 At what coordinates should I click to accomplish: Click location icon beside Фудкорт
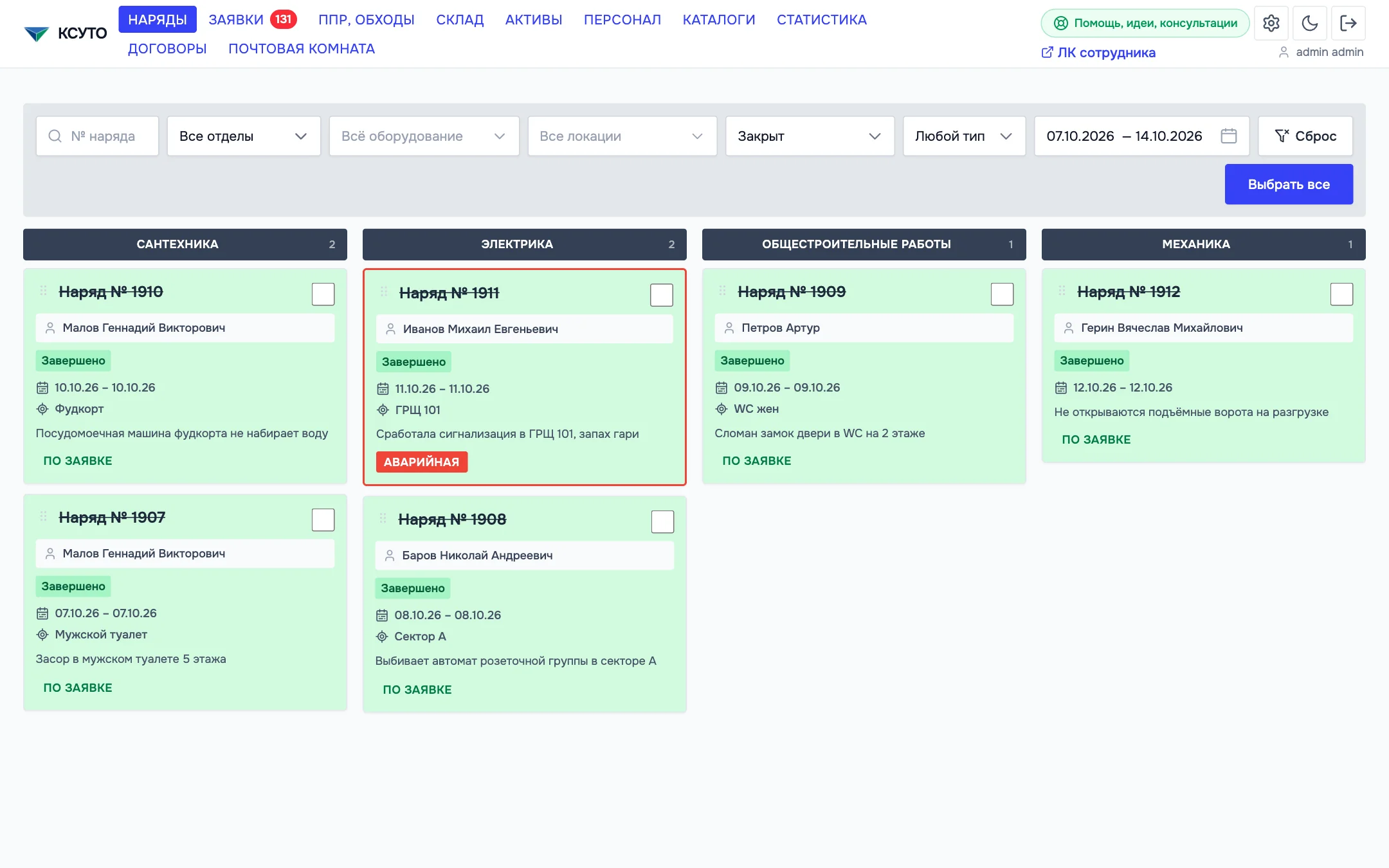42,409
